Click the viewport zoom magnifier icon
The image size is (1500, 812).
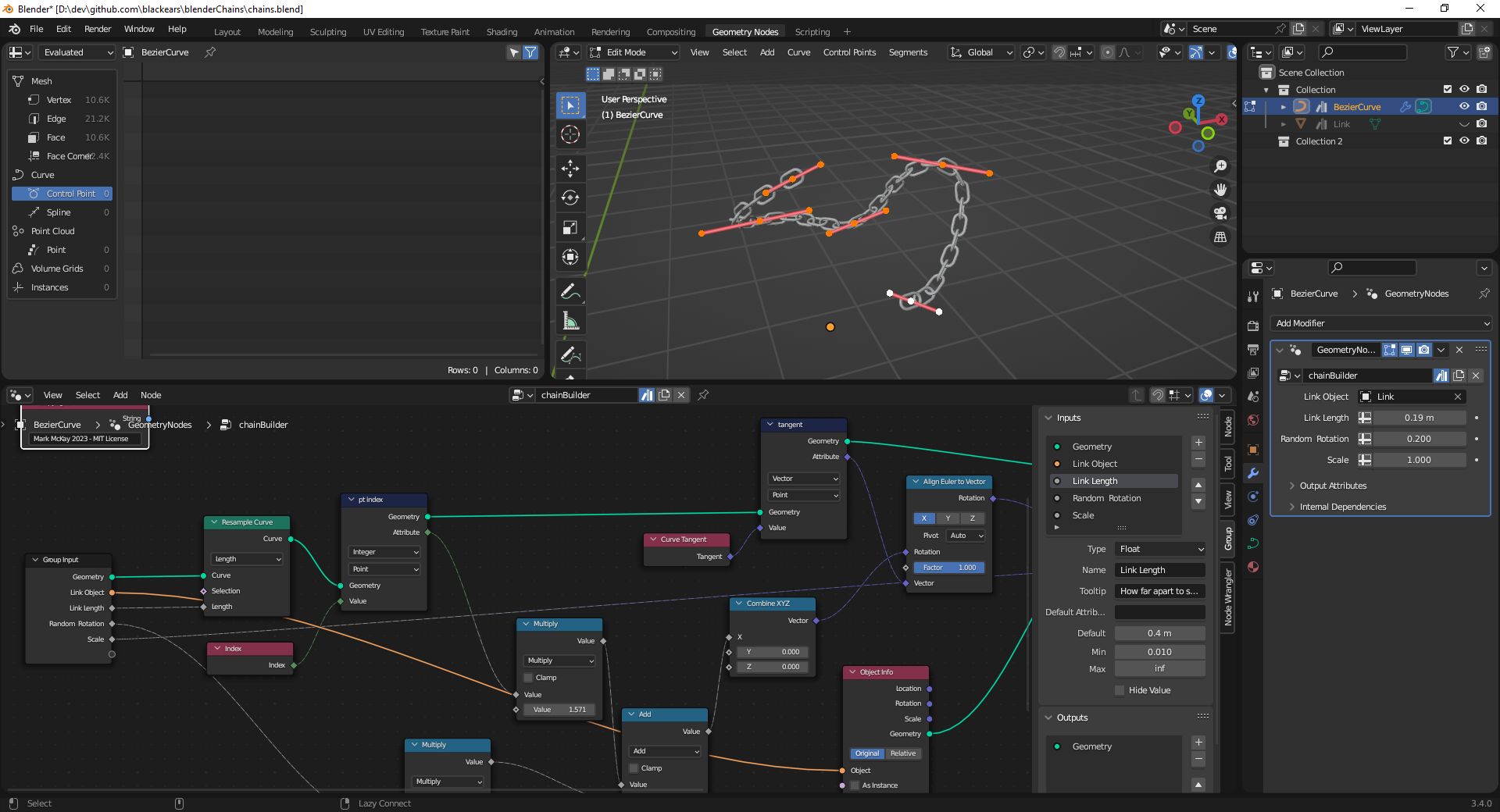coord(1220,166)
